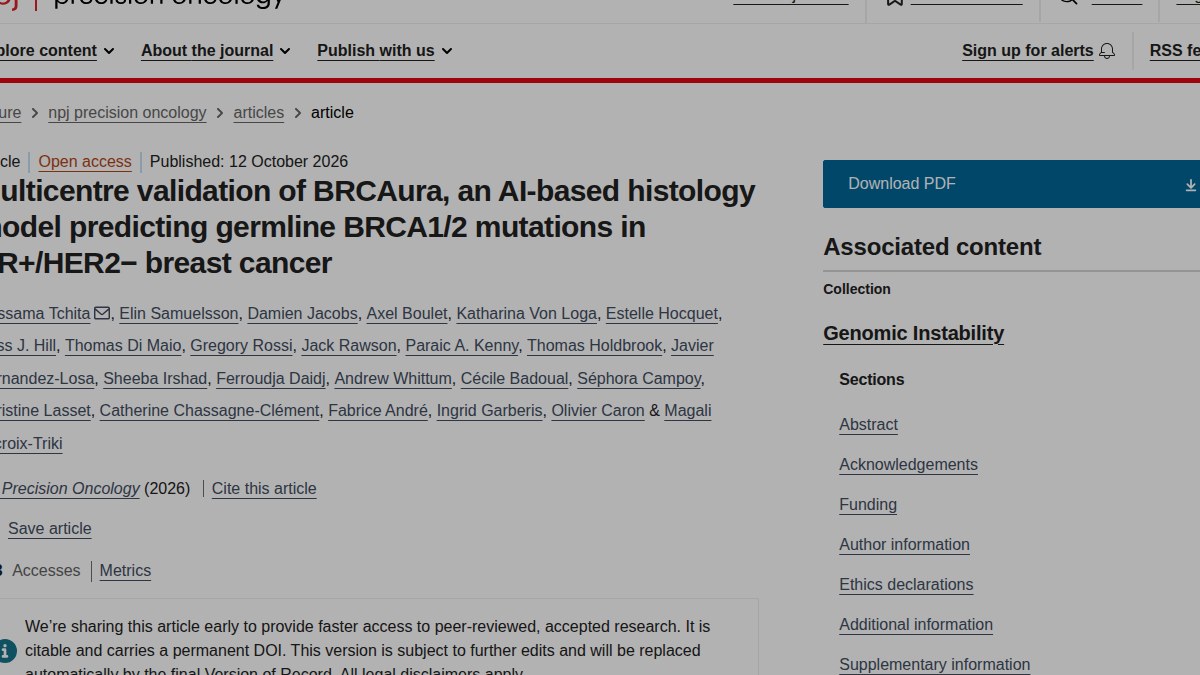
Task: Go to npj precision oncology breadcrumb
Action: pyautogui.click(x=127, y=112)
